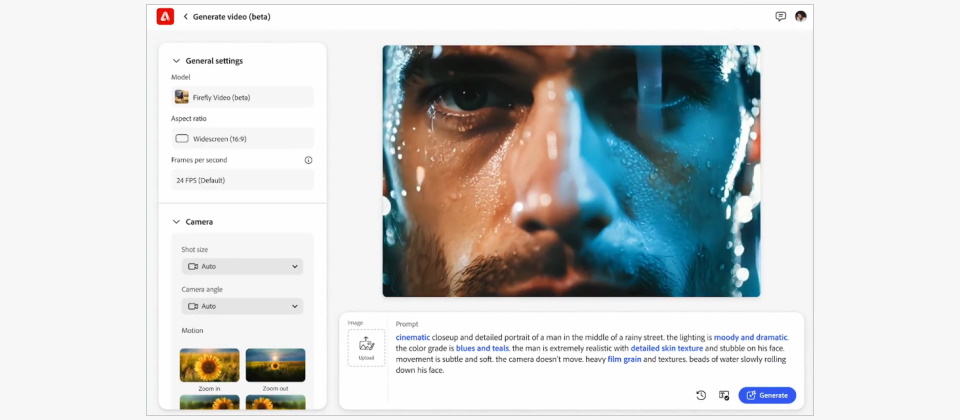The height and width of the screenshot is (420, 960).
Task: Go back using the header arrow
Action: [185, 17]
